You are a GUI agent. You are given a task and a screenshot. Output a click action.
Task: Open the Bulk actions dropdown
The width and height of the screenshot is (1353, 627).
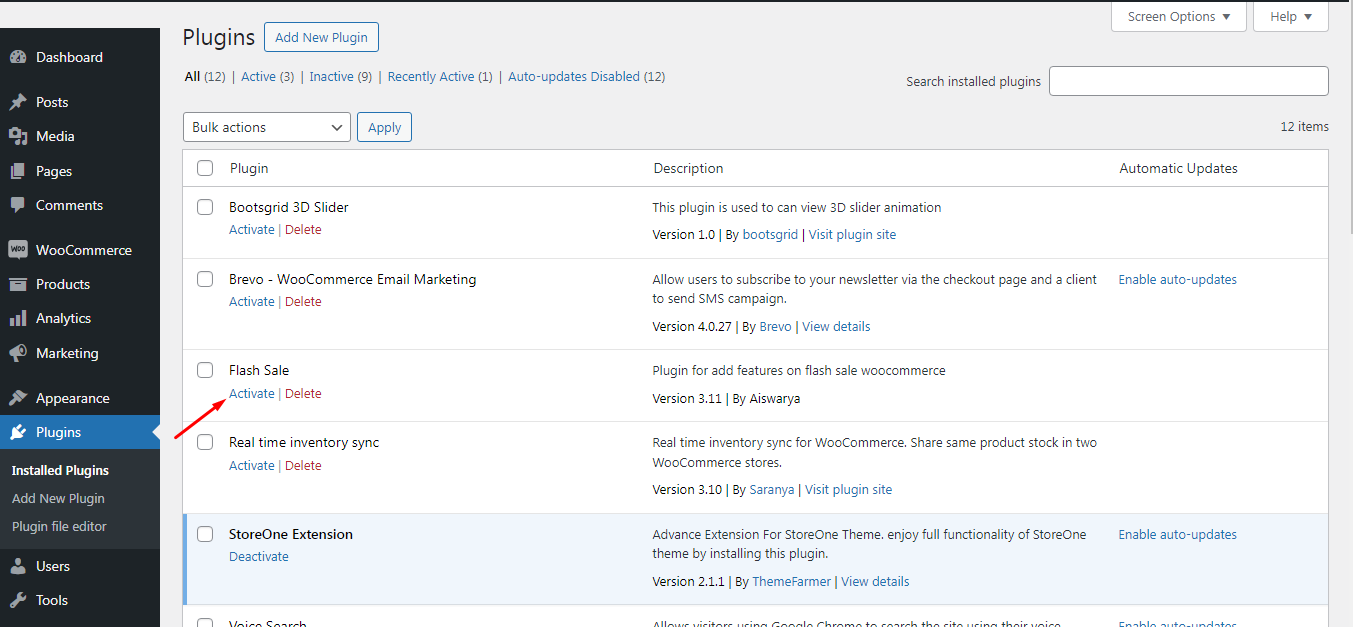[267, 127]
